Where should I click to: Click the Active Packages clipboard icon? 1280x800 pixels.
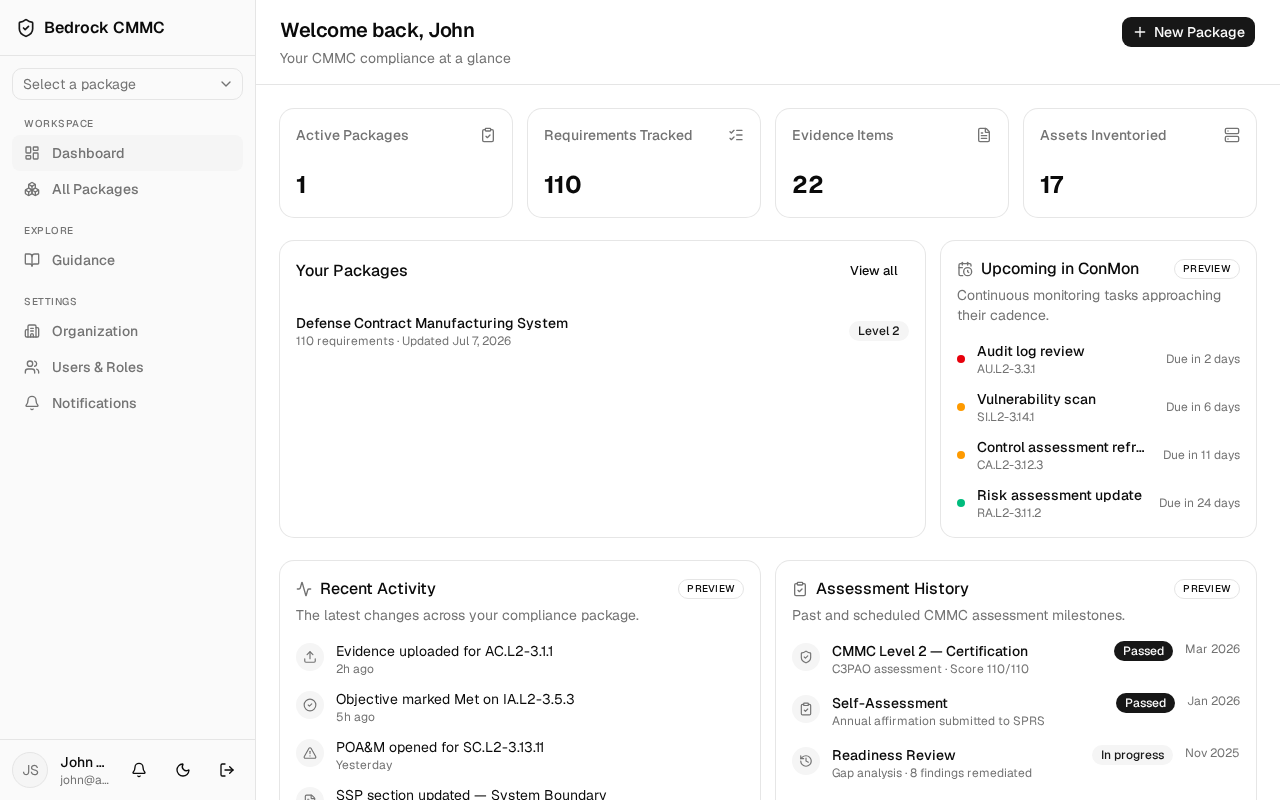click(x=488, y=135)
